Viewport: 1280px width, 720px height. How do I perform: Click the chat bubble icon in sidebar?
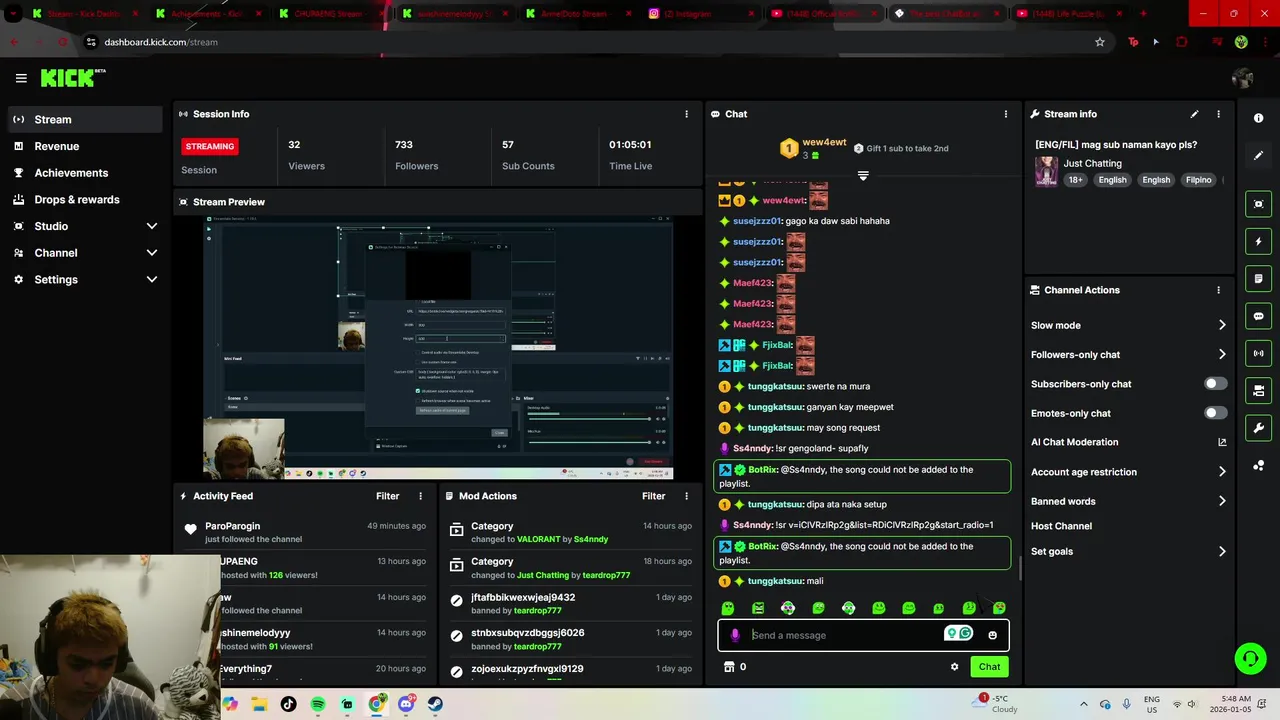point(1258,316)
